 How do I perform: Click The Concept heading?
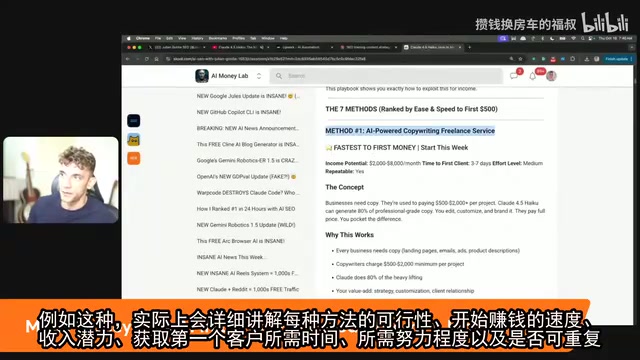click(344, 187)
